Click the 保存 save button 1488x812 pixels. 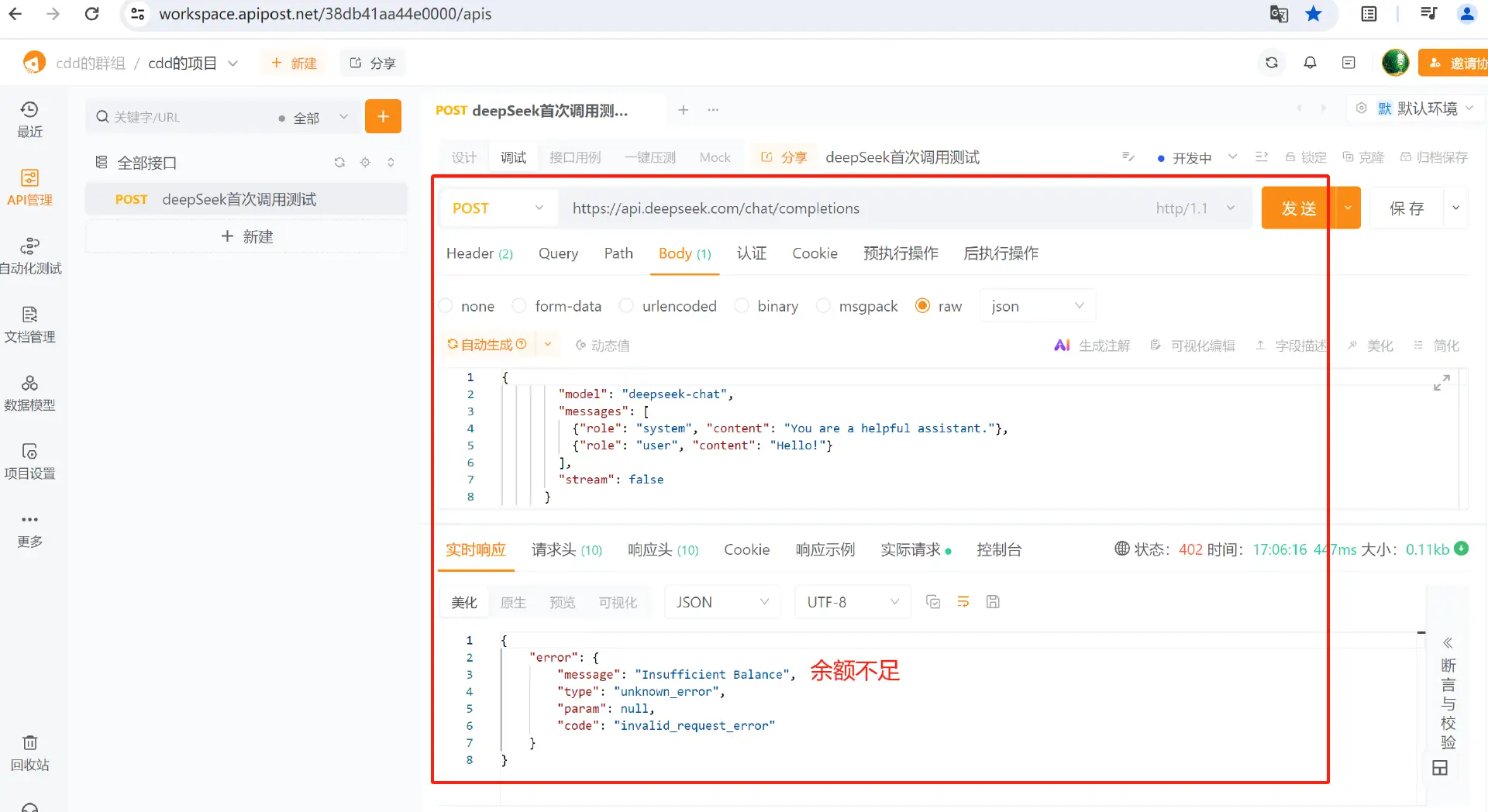click(1407, 208)
